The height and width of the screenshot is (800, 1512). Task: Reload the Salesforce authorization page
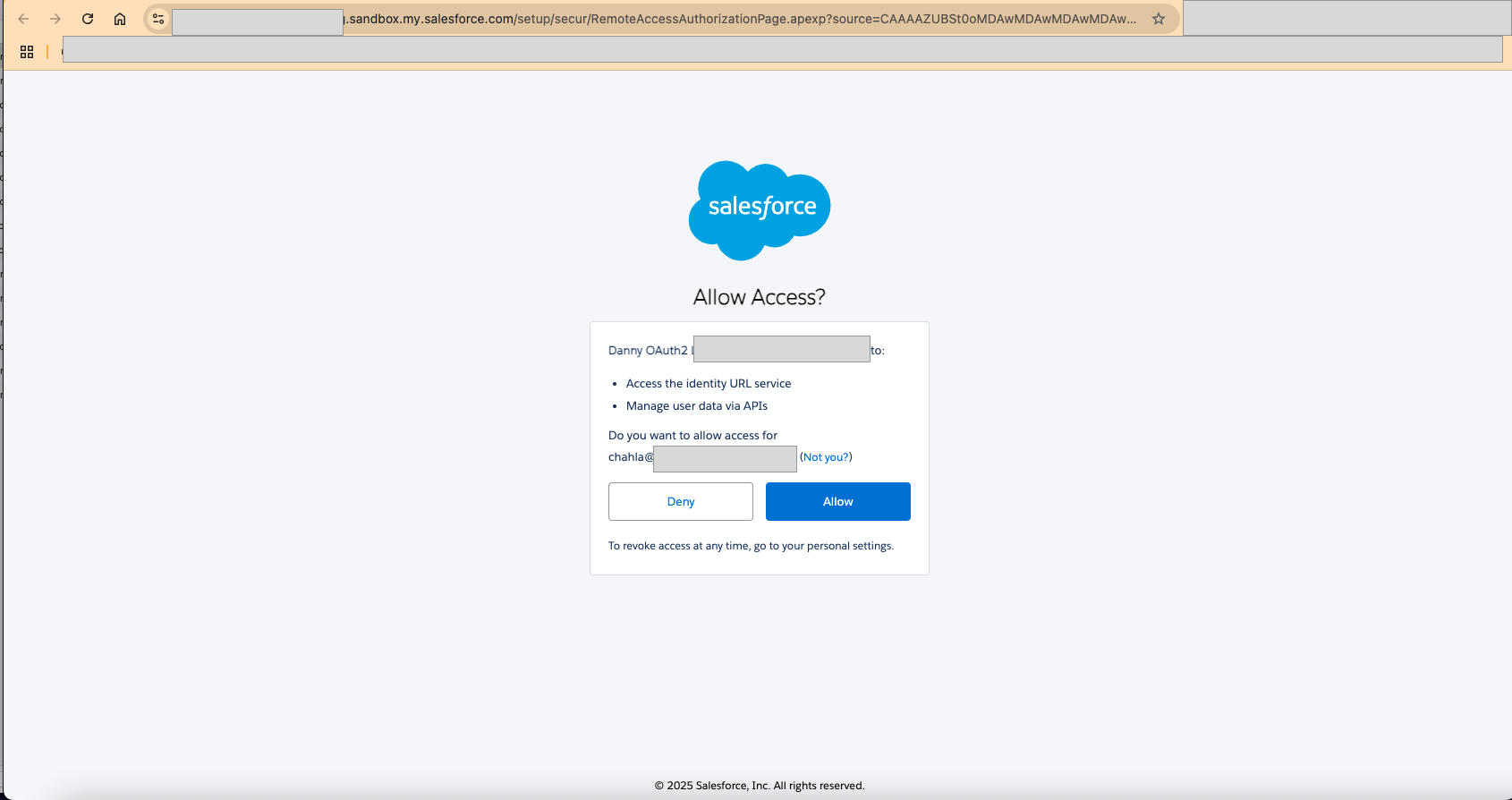[88, 19]
